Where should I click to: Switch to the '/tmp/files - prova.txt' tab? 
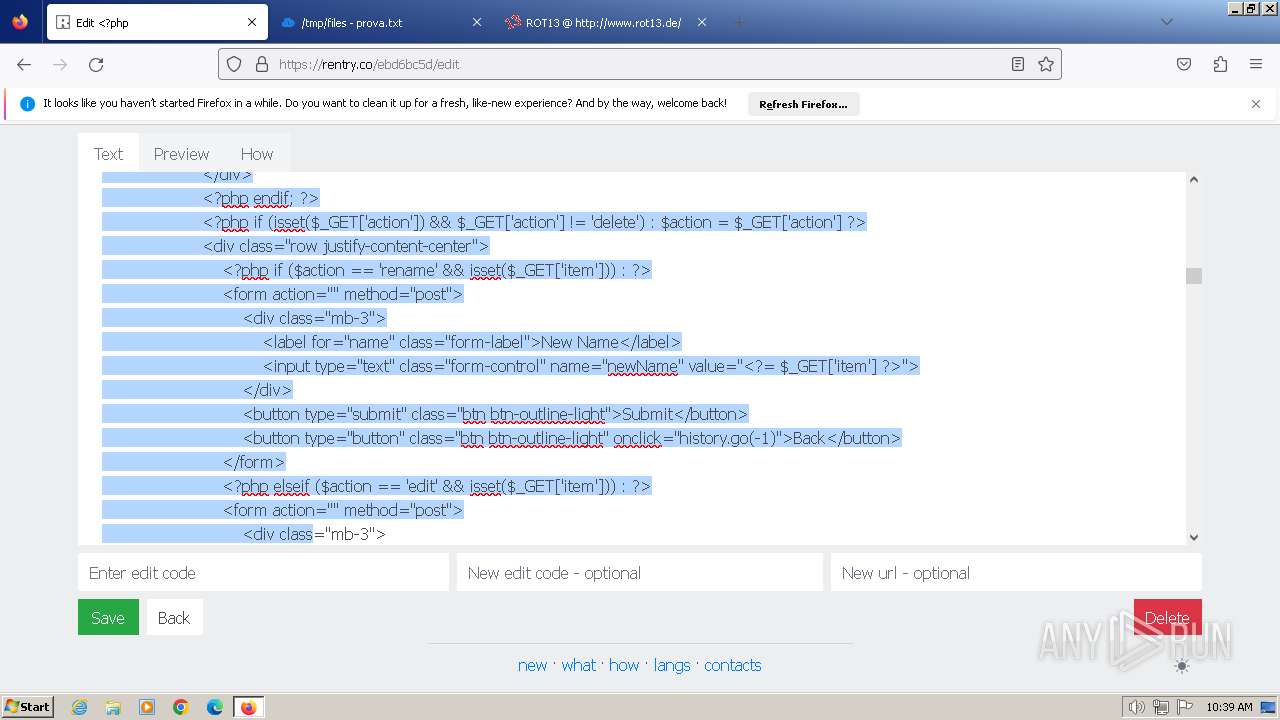[381, 22]
